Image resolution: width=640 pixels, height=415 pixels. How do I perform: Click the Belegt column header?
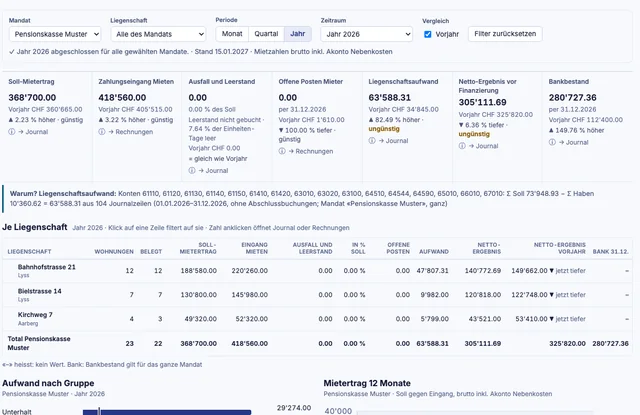(151, 252)
